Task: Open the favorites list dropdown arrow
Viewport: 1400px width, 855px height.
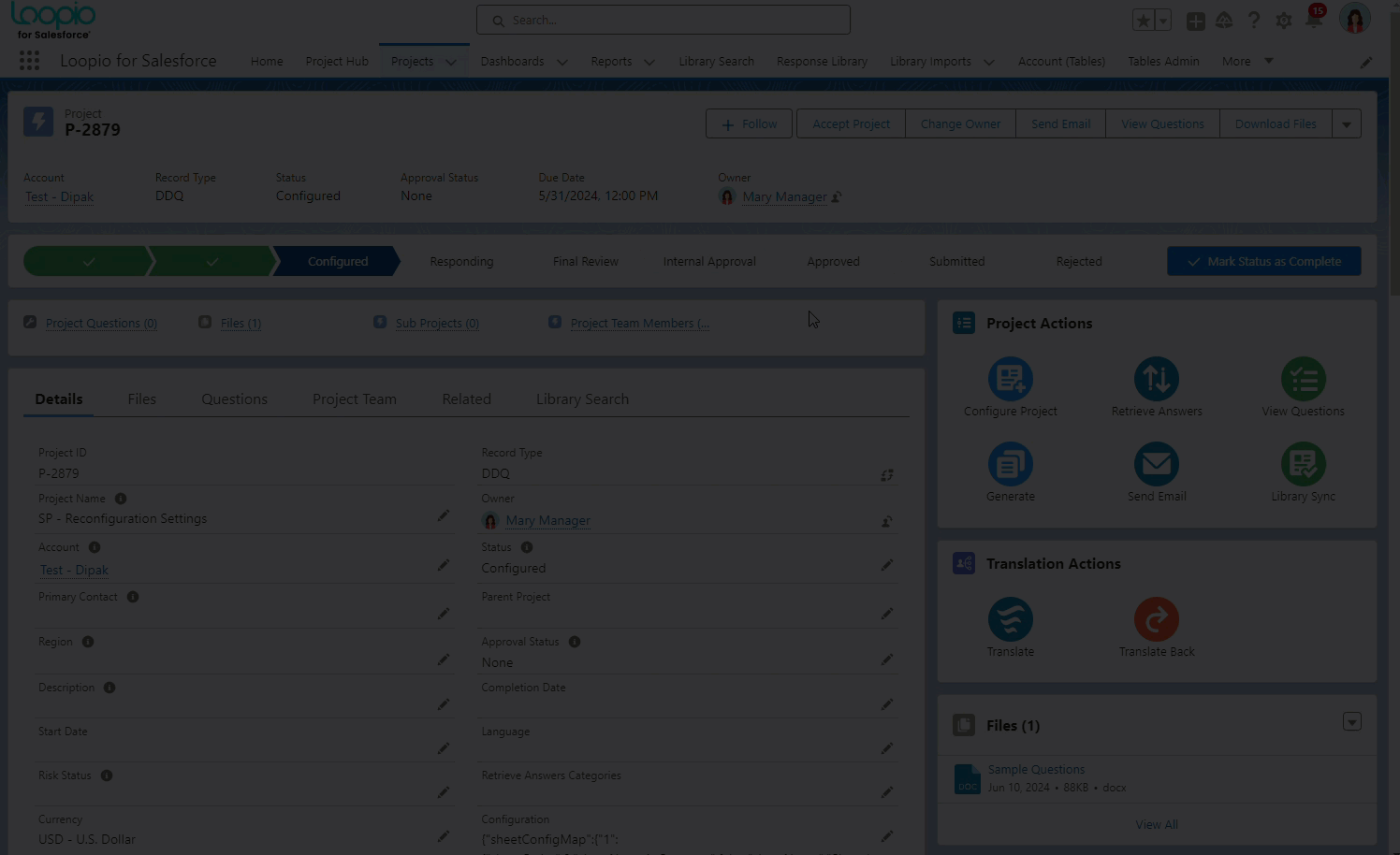Action: pos(1163,21)
